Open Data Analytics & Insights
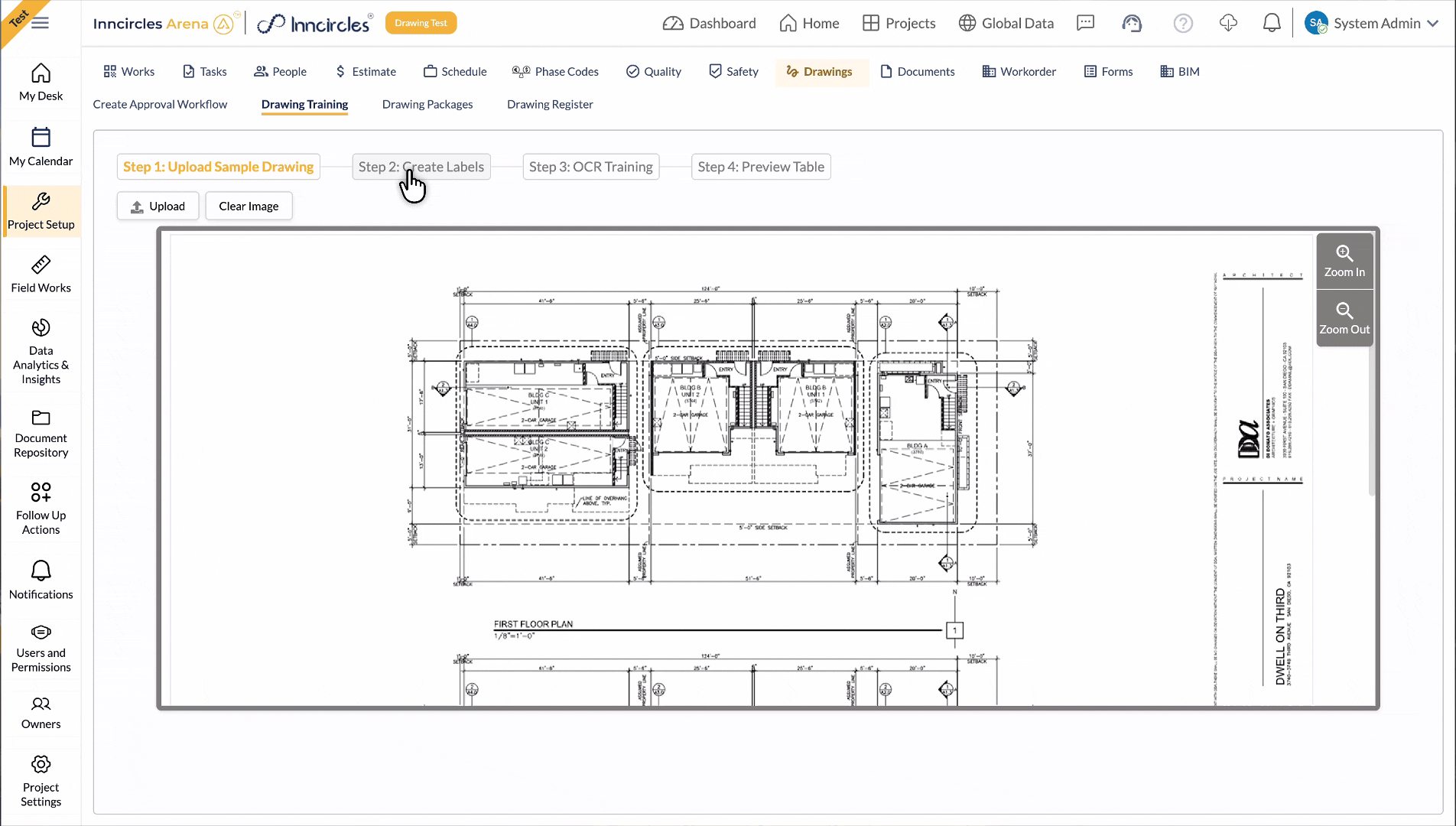 pos(41,352)
